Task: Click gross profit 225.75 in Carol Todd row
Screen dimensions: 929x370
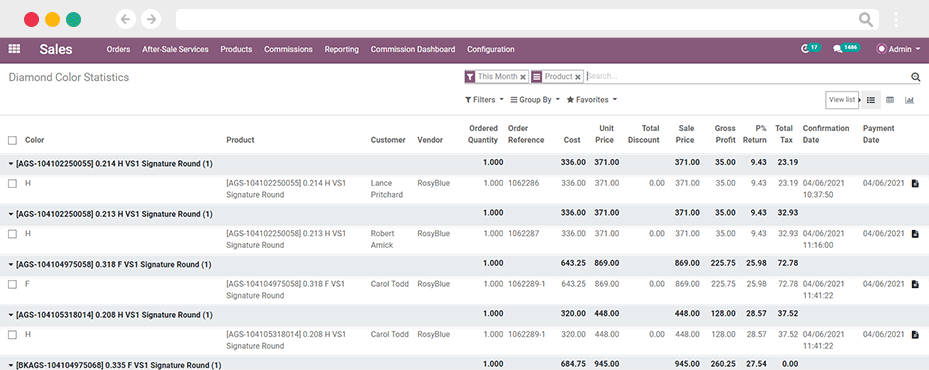Action: tap(723, 285)
